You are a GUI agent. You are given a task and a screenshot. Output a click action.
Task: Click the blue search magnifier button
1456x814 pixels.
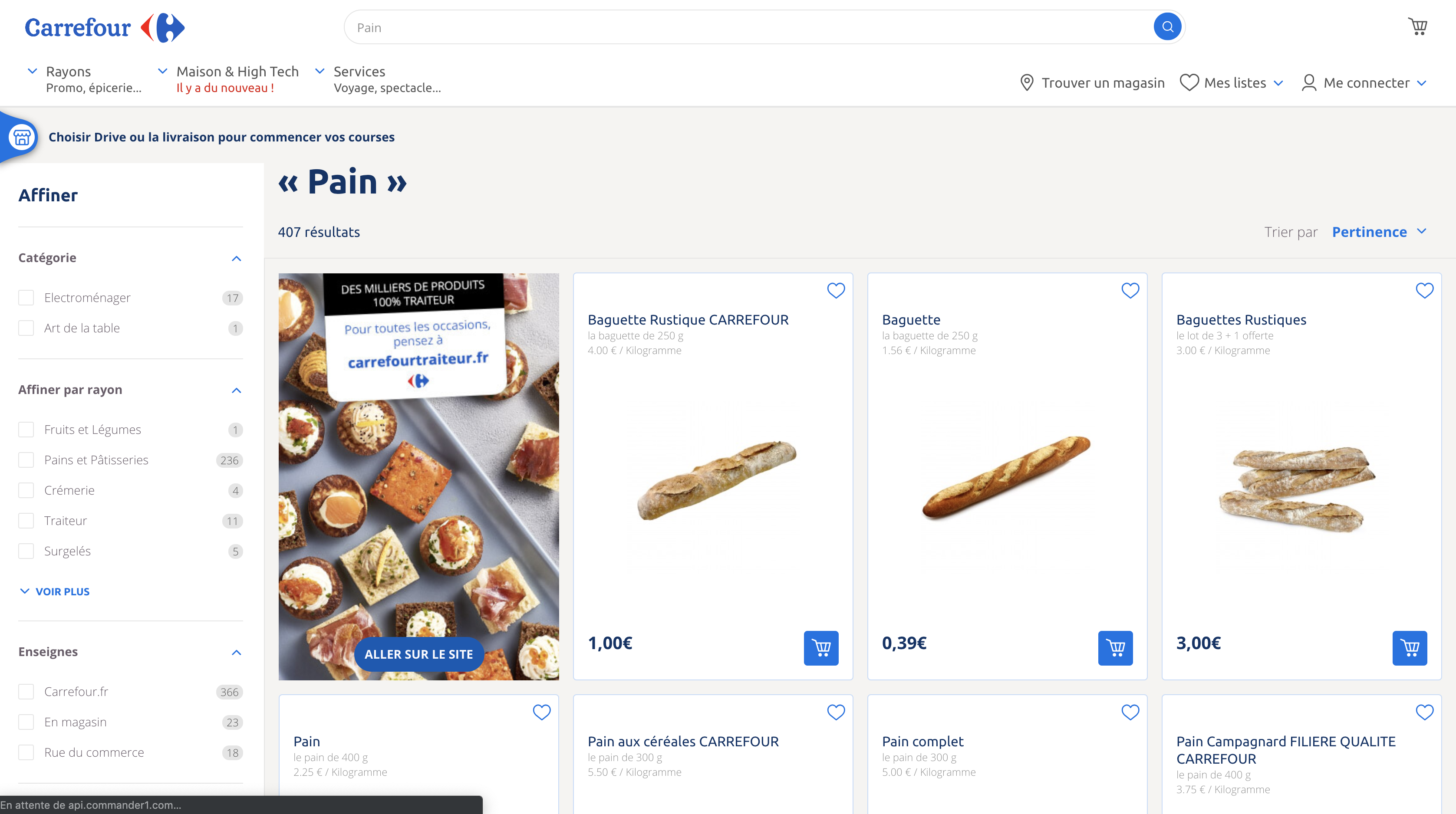[x=1167, y=26]
